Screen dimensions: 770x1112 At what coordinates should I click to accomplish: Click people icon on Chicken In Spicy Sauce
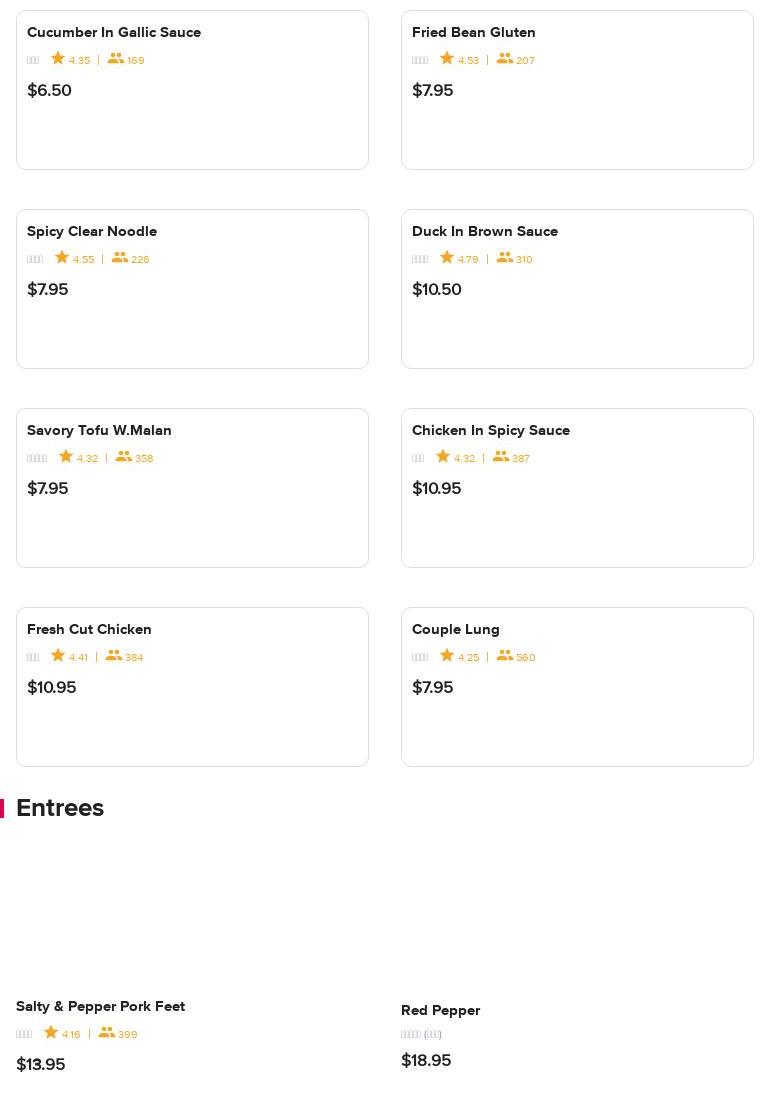(501, 457)
